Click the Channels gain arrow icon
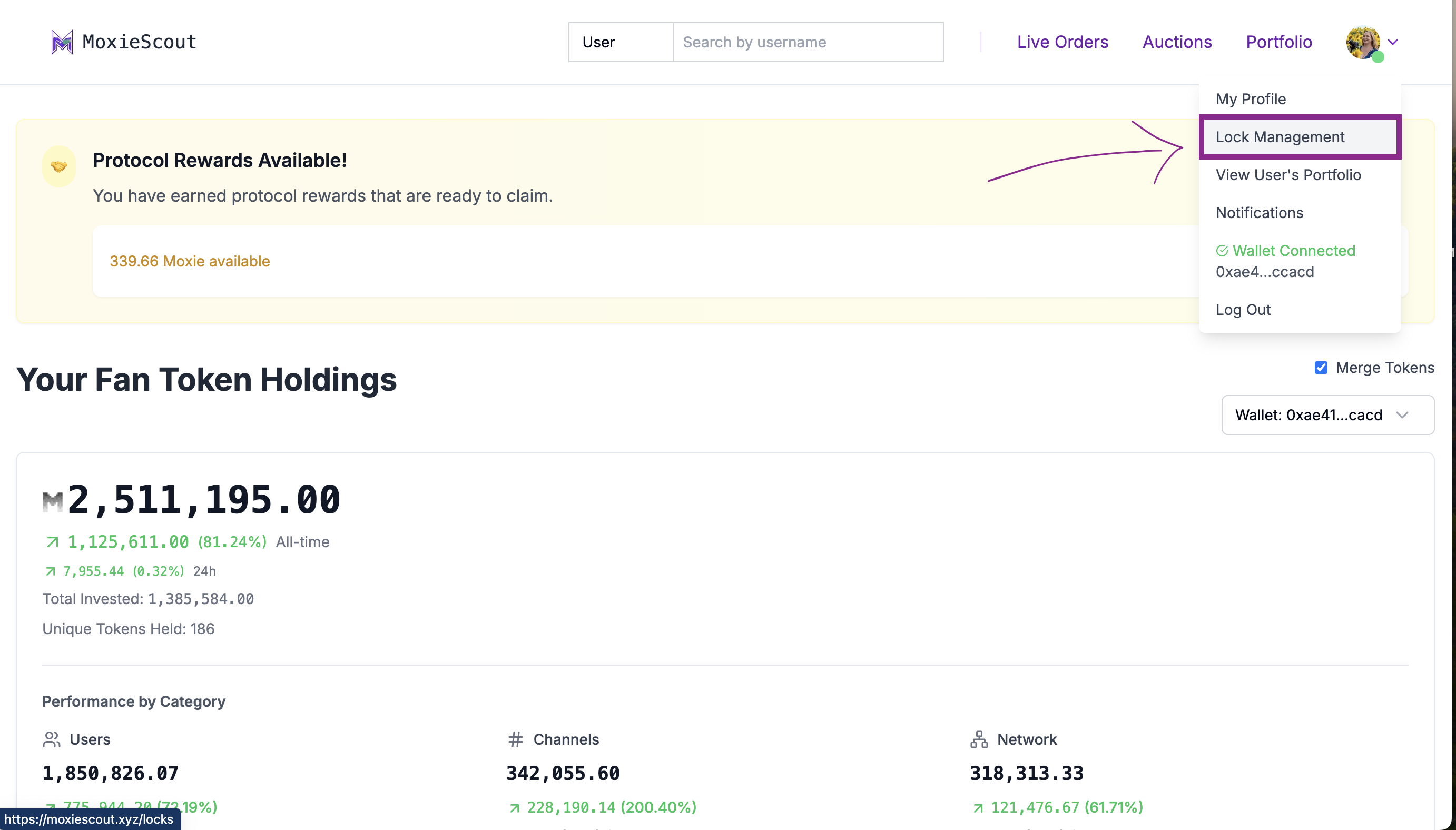This screenshot has width=1456, height=830. click(514, 808)
